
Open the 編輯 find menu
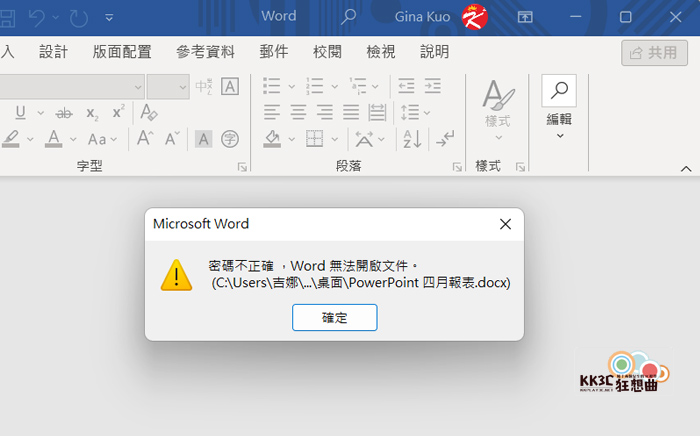click(x=559, y=108)
